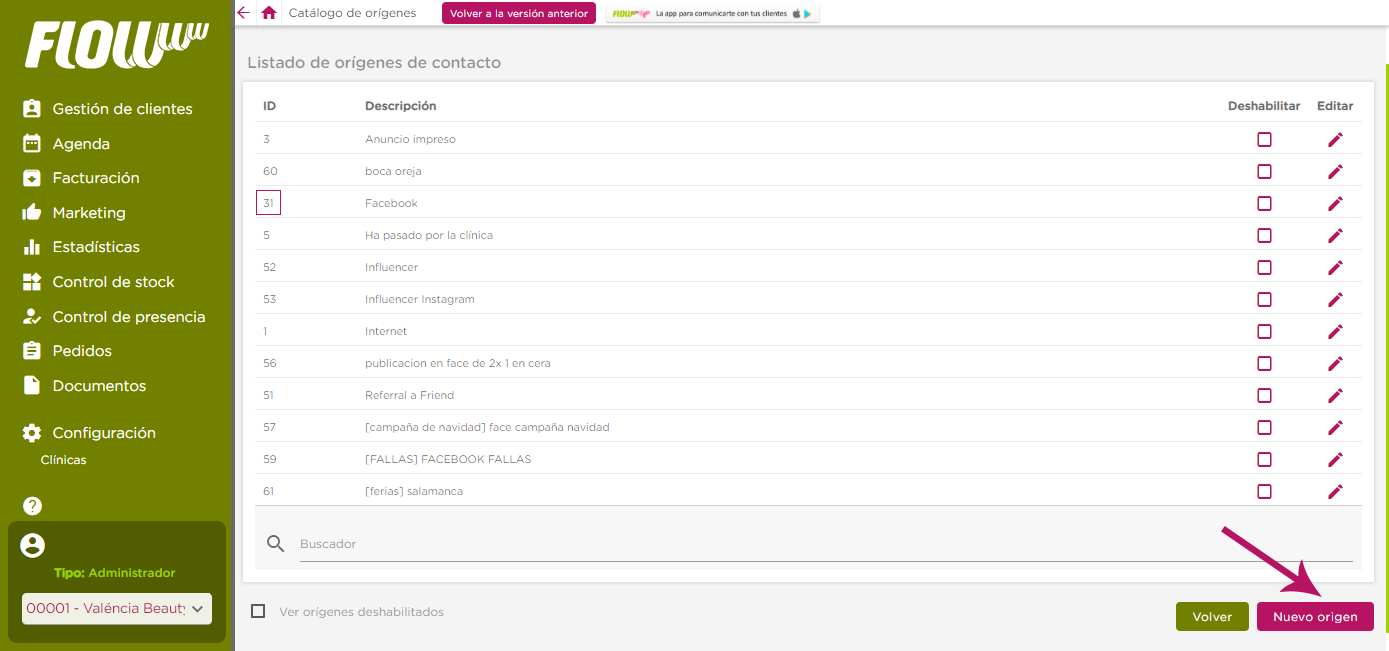Click the Nuevo origen button
The height and width of the screenshot is (651, 1389).
[1315, 616]
